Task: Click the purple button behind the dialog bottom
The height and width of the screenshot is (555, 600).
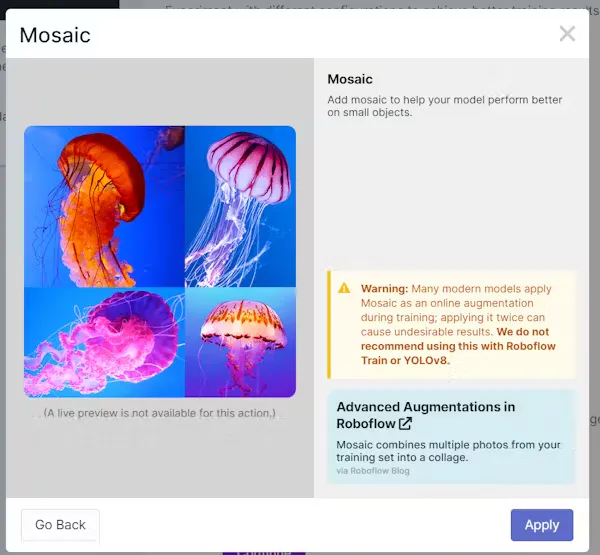Action: tap(264, 553)
